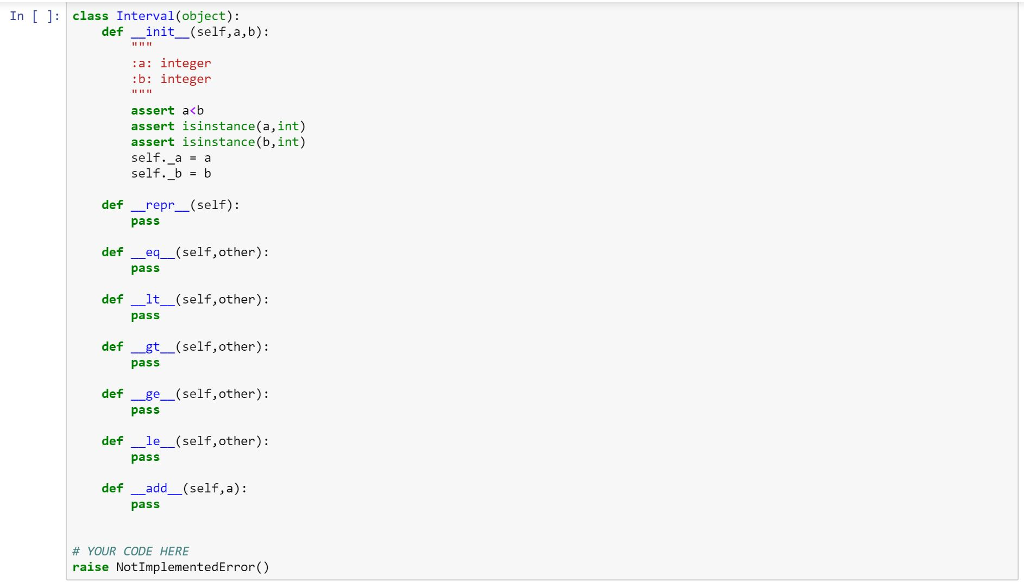
Task: Click the __gt__ method definition
Action: pos(185,347)
